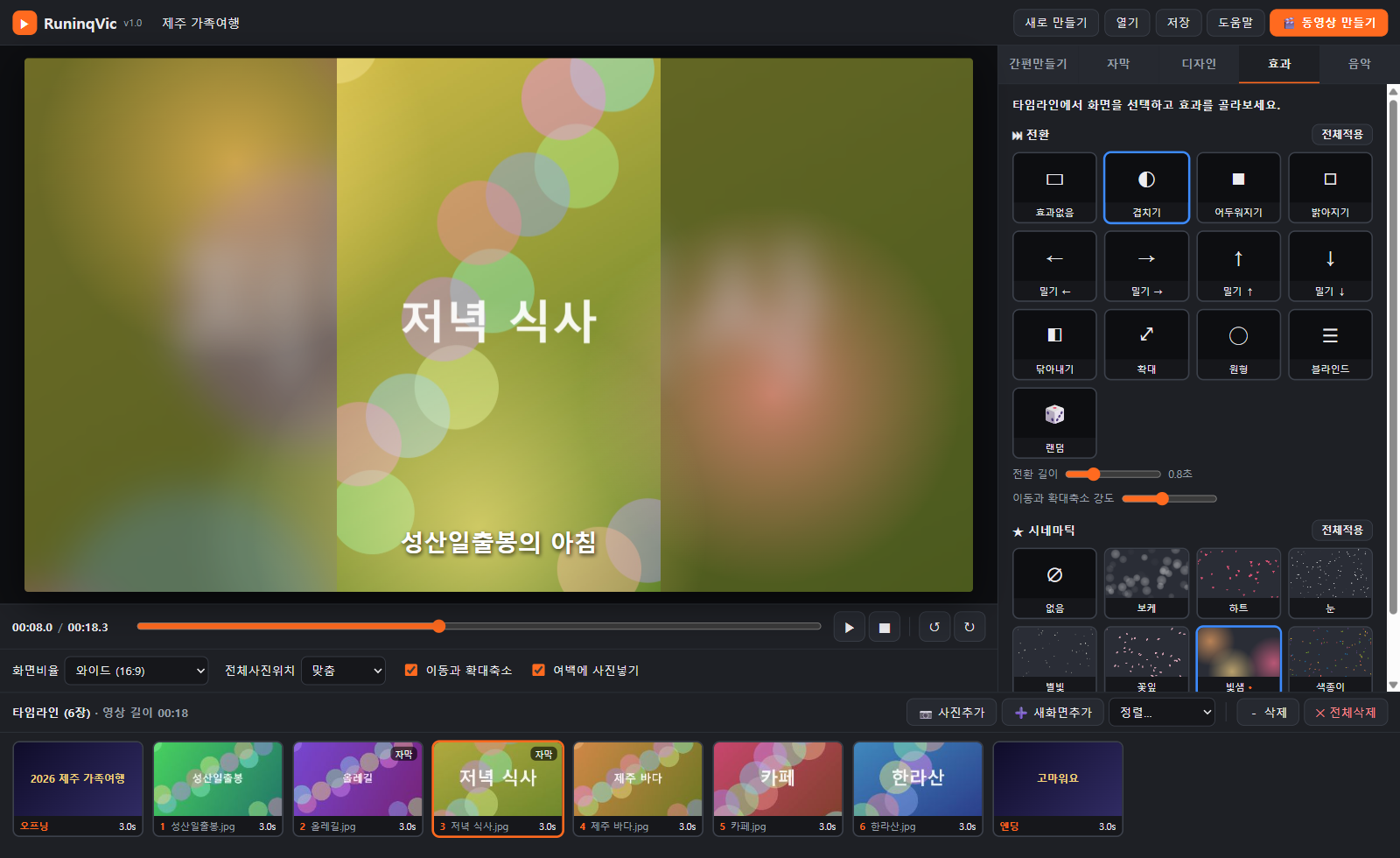The width and height of the screenshot is (1400, 858).
Task: Switch to the 간편만들기 tab
Action: pyautogui.click(x=1038, y=64)
